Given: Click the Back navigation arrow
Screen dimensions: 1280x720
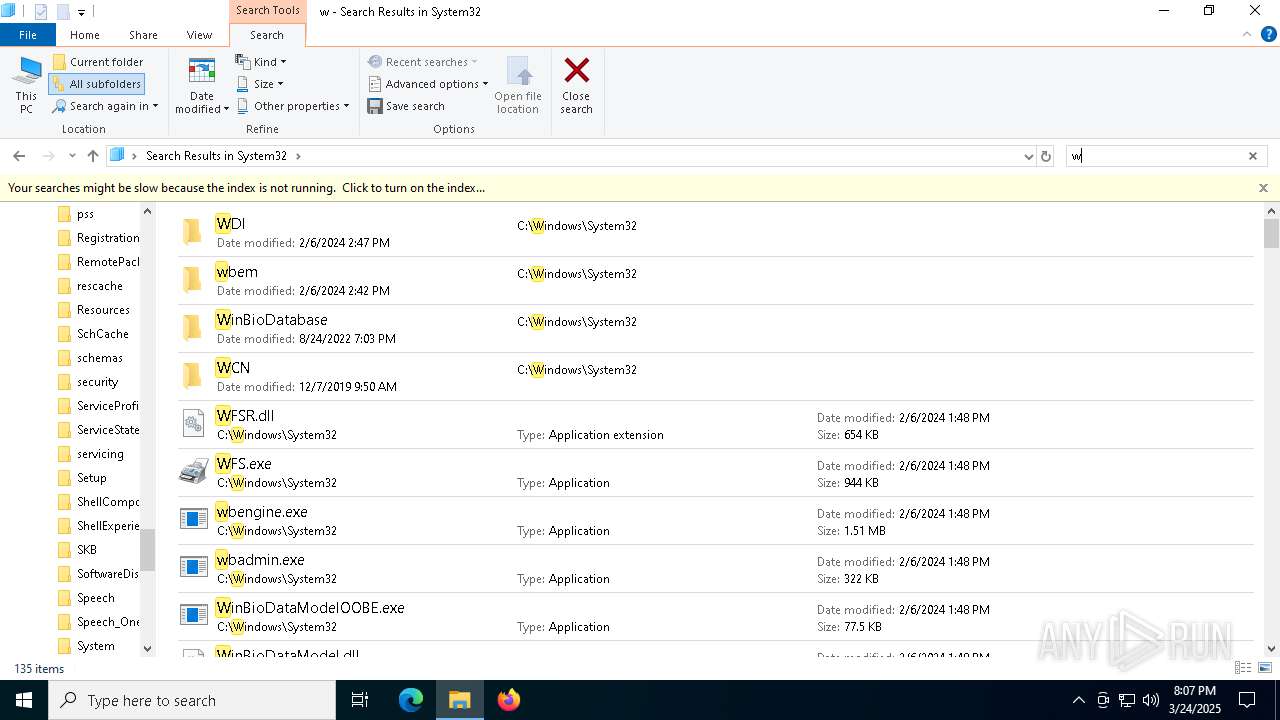Looking at the screenshot, I should click(19, 156).
